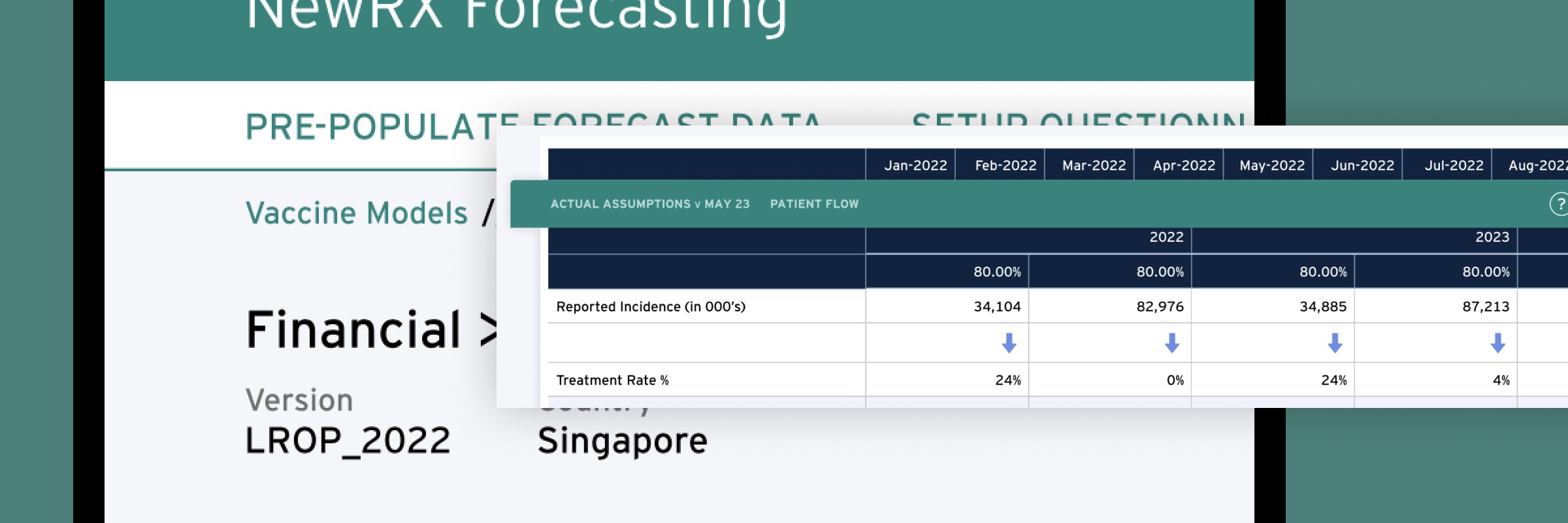Screen dimensions: 1568x523
Task: Select the Apr-2022 column header
Action: coord(1179,165)
